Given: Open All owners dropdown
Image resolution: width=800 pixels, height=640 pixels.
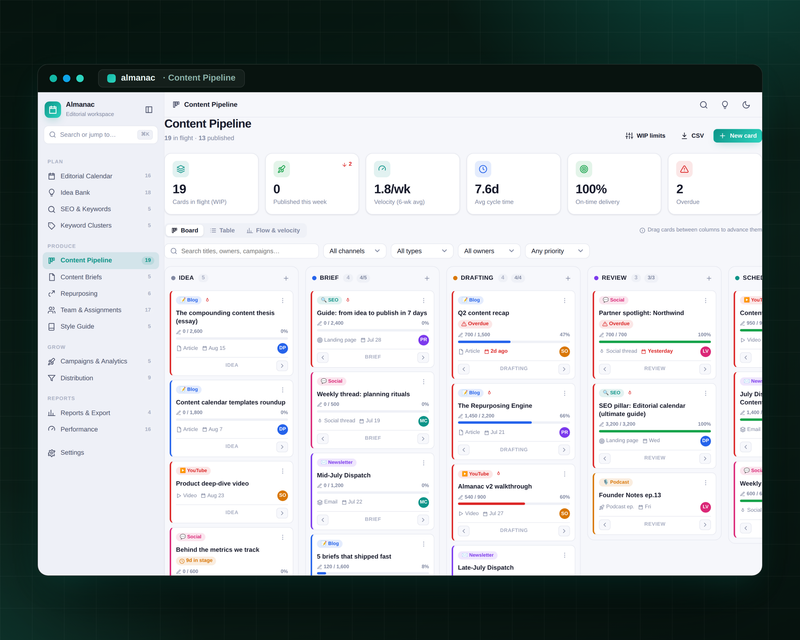Looking at the screenshot, I should [489, 251].
